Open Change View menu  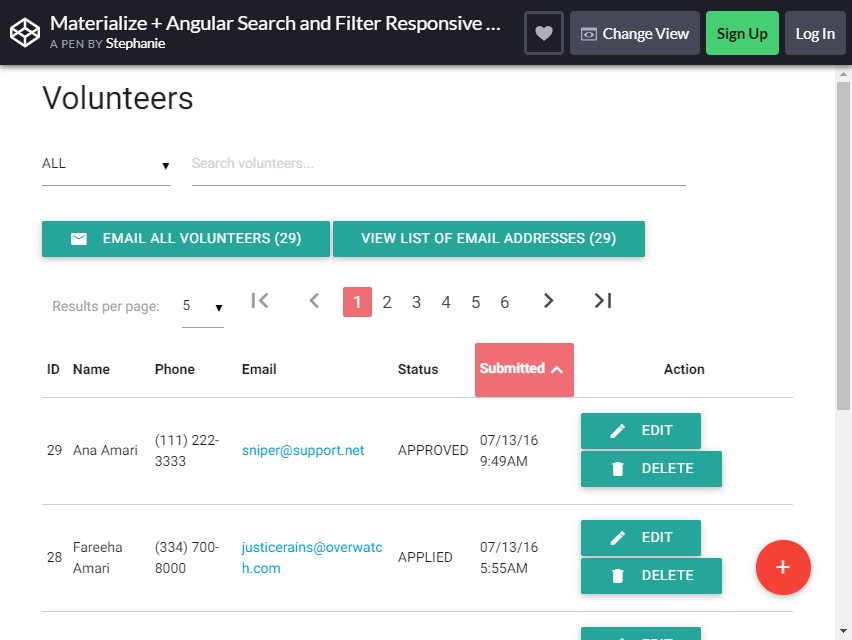pyautogui.click(x=635, y=33)
